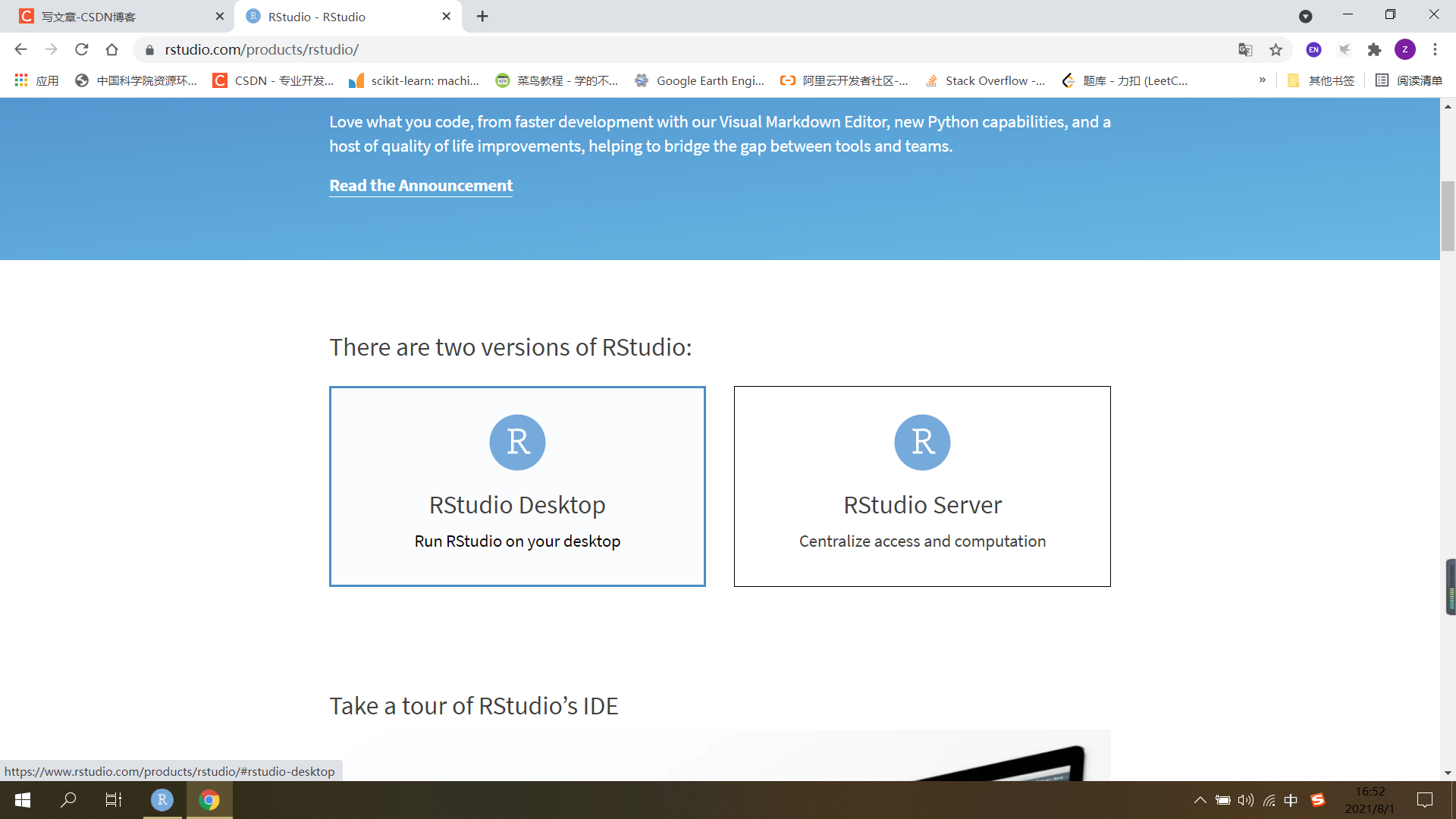This screenshot has width=1456, height=819.
Task: Open the Chrome three-dot menu
Action: point(1435,49)
